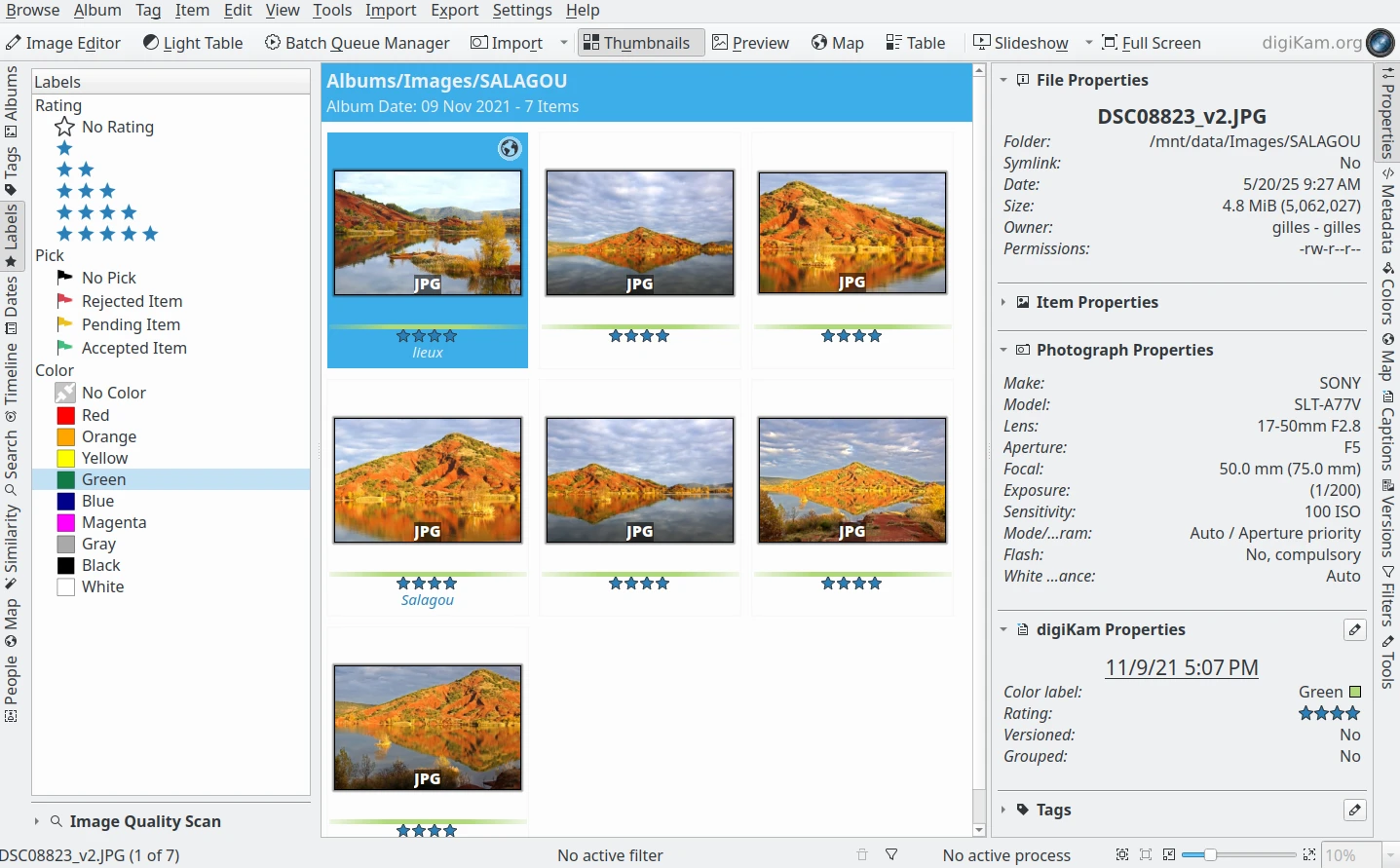Screen dimensions: 1400x868
Task: Launch Batch Queue Manager
Action: [357, 43]
